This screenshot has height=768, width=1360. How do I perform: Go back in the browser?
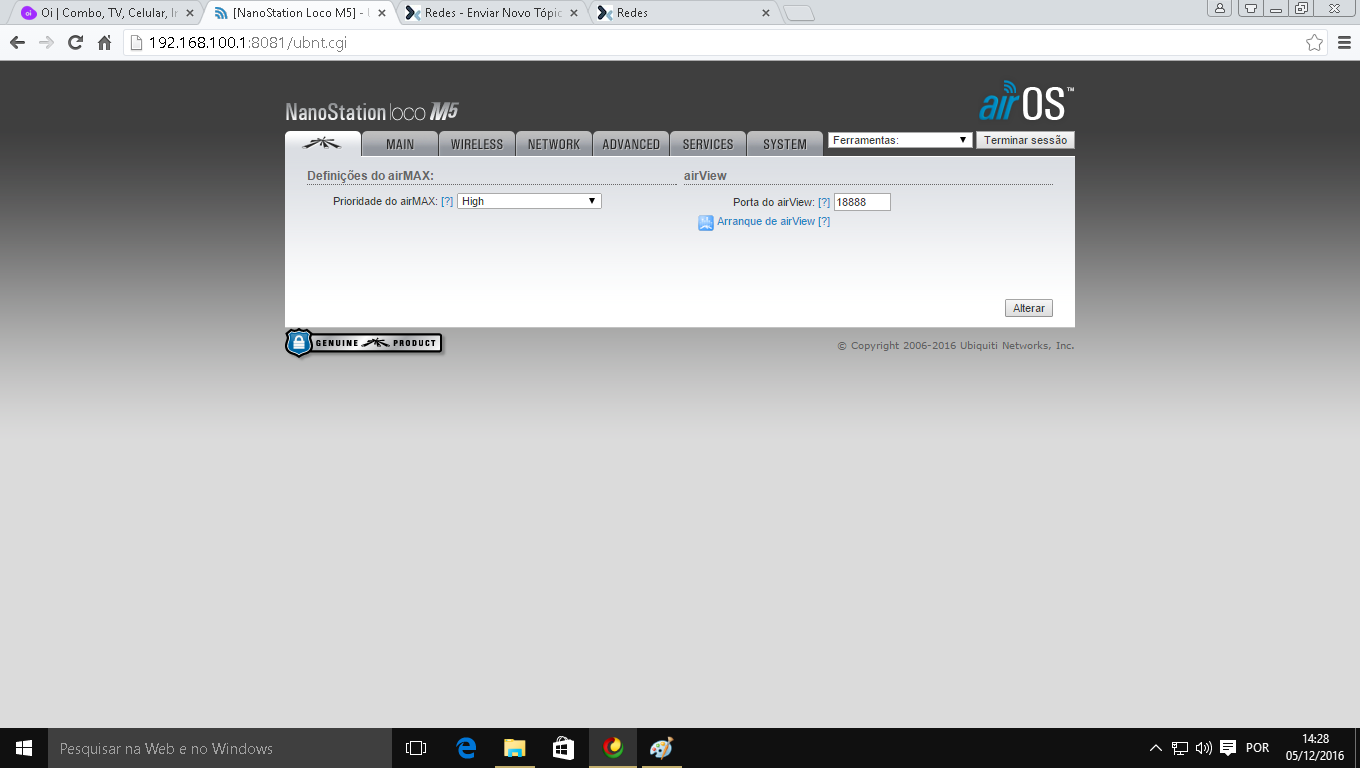tap(17, 43)
